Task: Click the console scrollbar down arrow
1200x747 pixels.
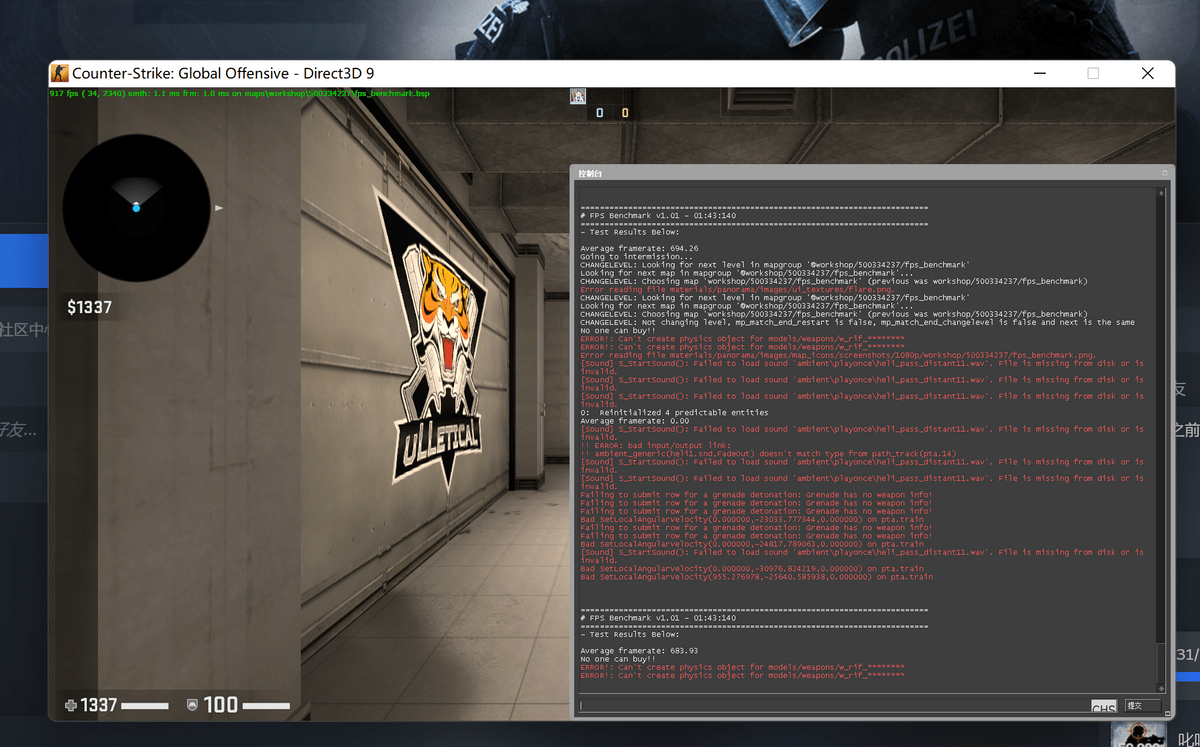Action: pos(1161,688)
